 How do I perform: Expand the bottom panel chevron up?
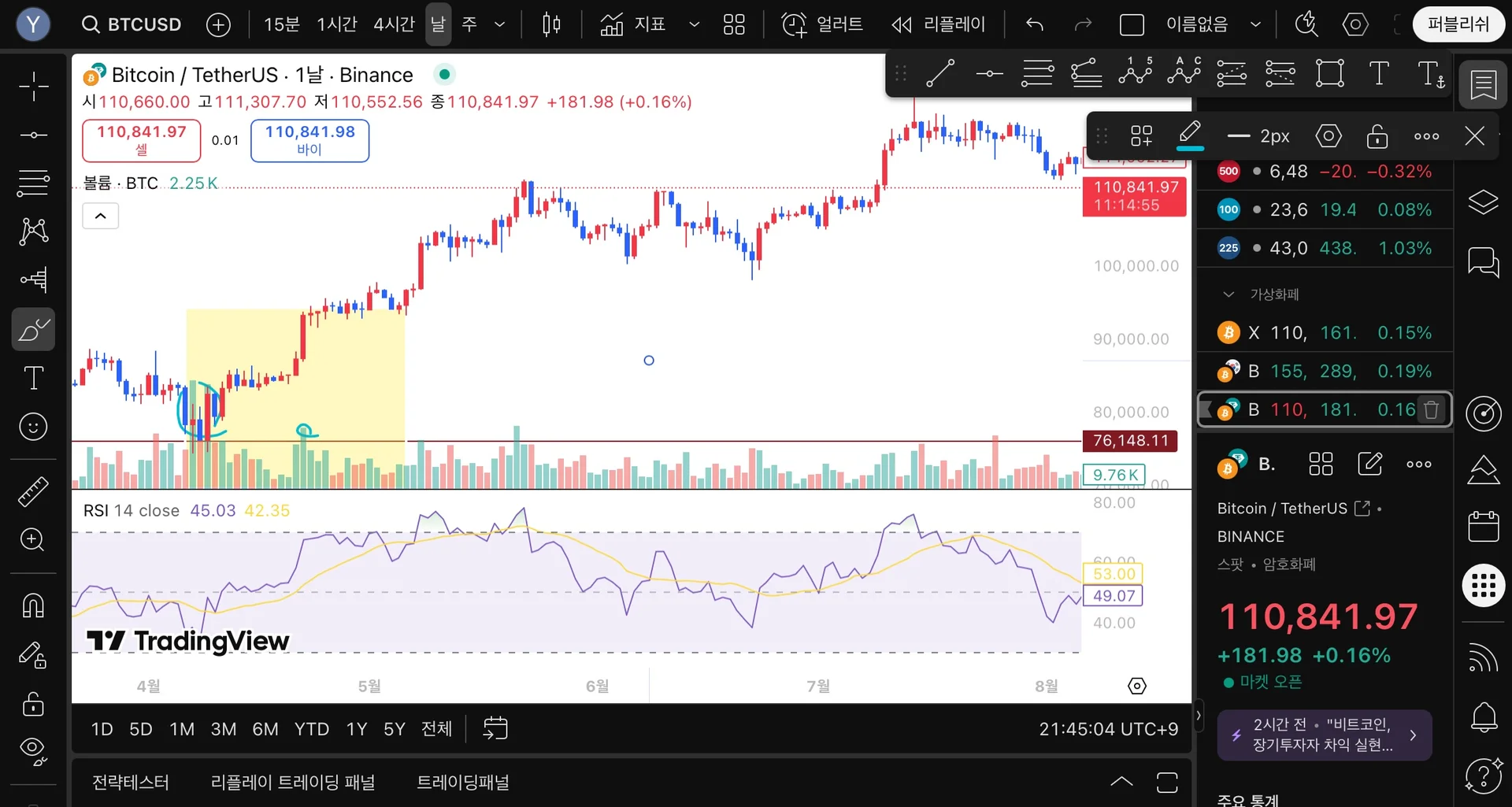1121,783
